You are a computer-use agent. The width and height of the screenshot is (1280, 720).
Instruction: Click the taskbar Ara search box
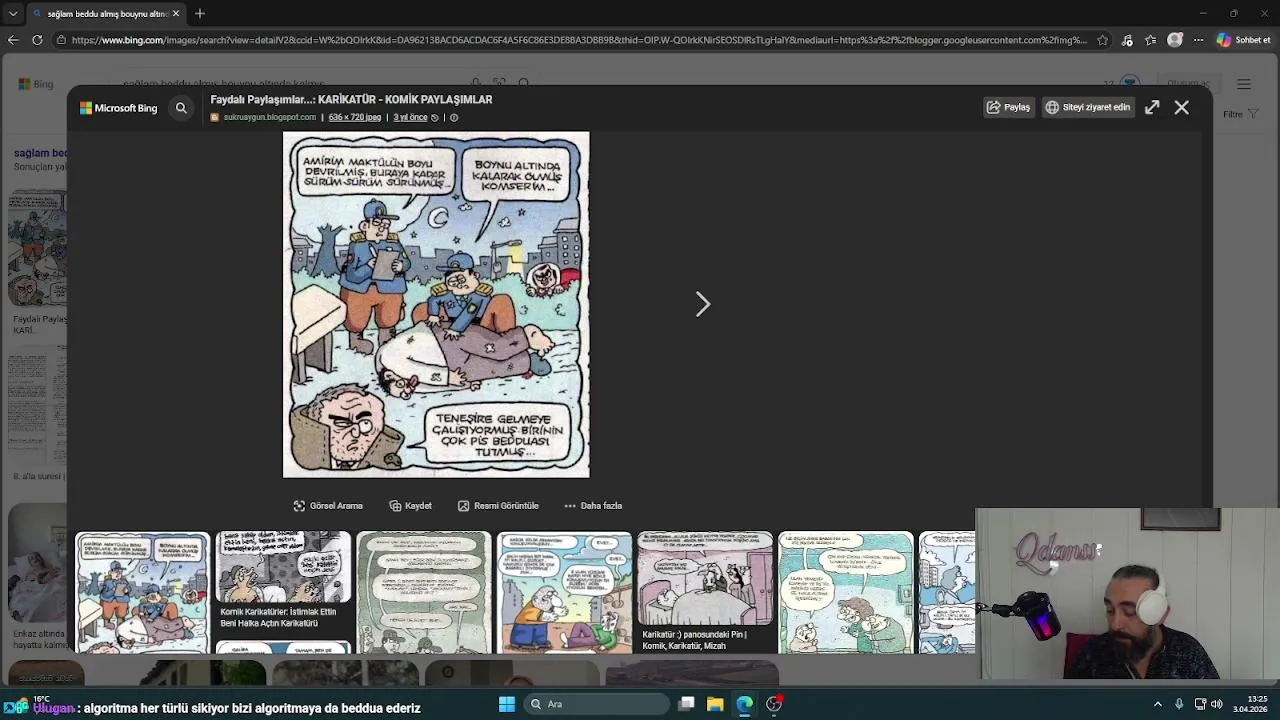(596, 704)
